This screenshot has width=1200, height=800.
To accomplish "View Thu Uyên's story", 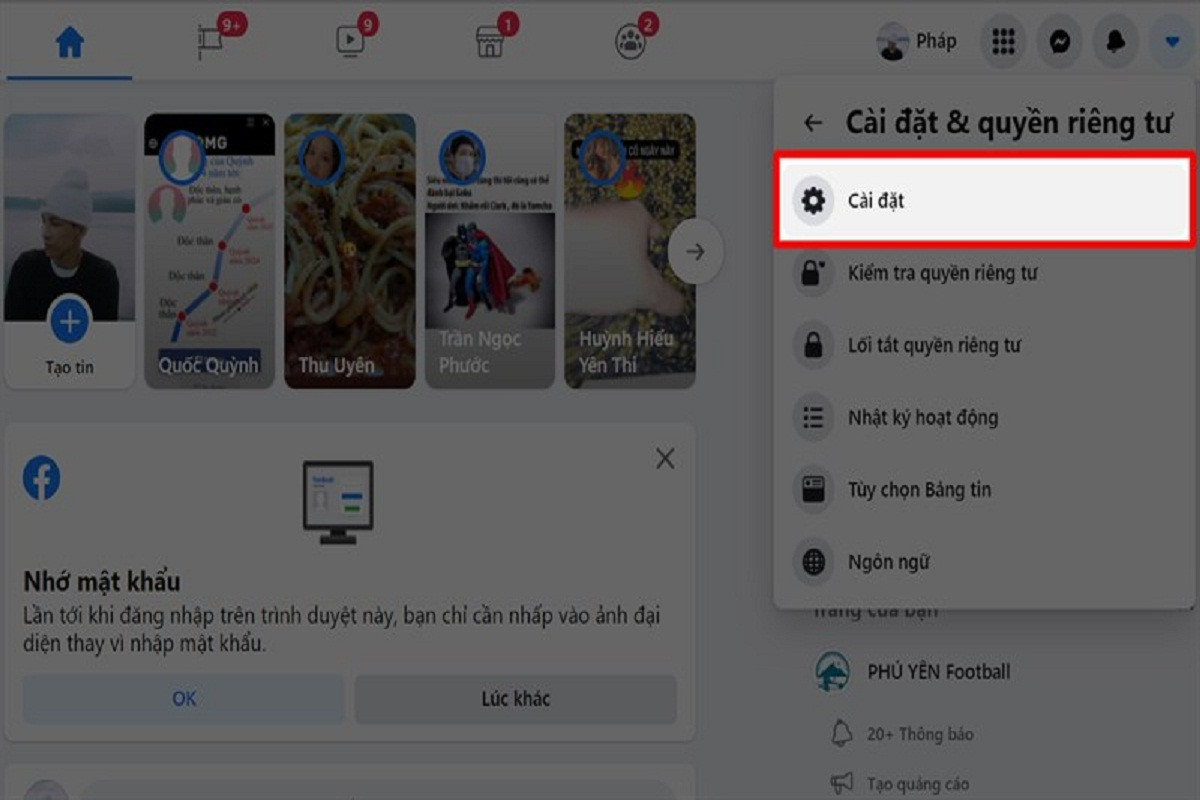I will [x=350, y=250].
